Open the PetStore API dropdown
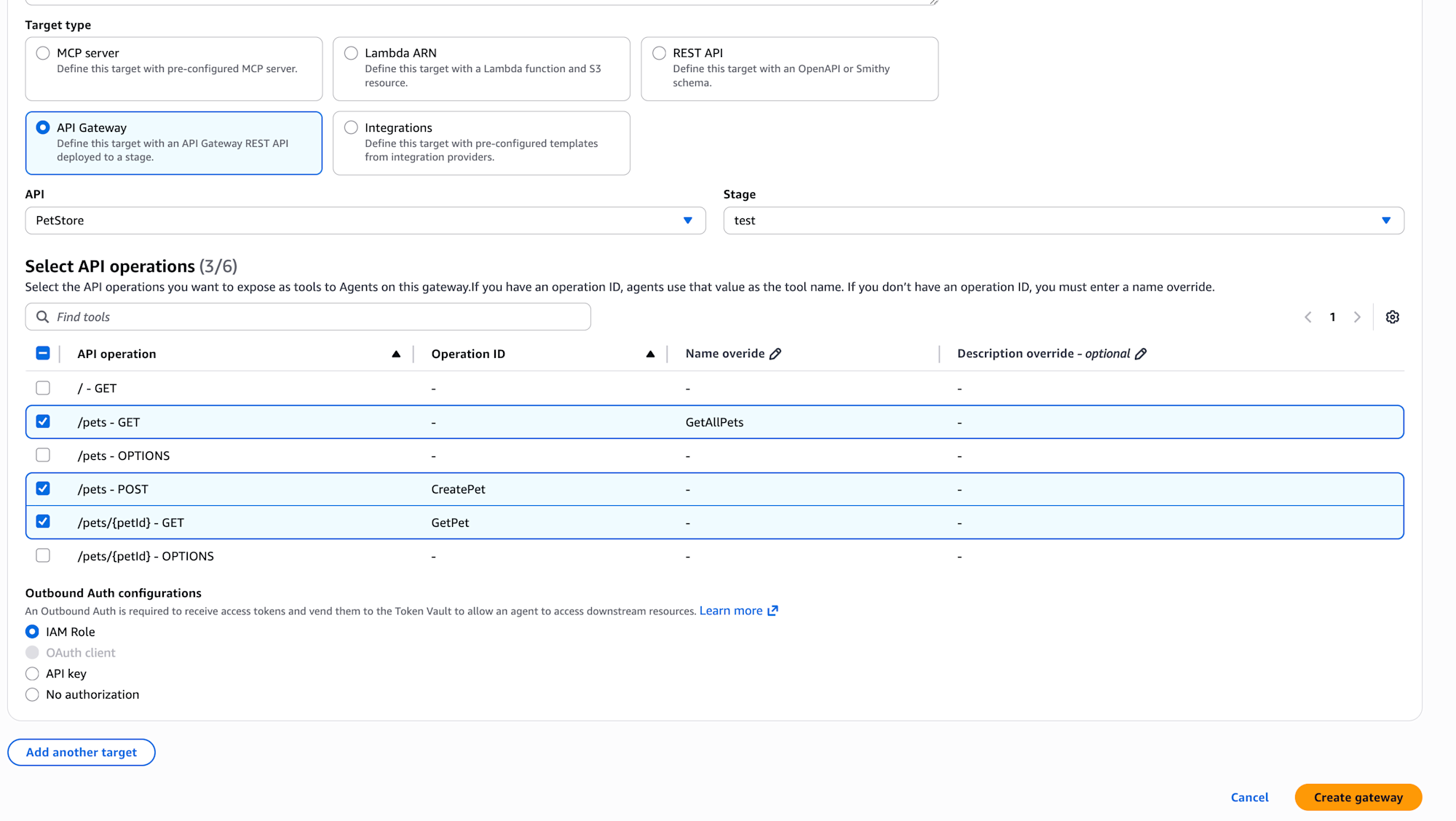1456x821 pixels. coord(365,221)
